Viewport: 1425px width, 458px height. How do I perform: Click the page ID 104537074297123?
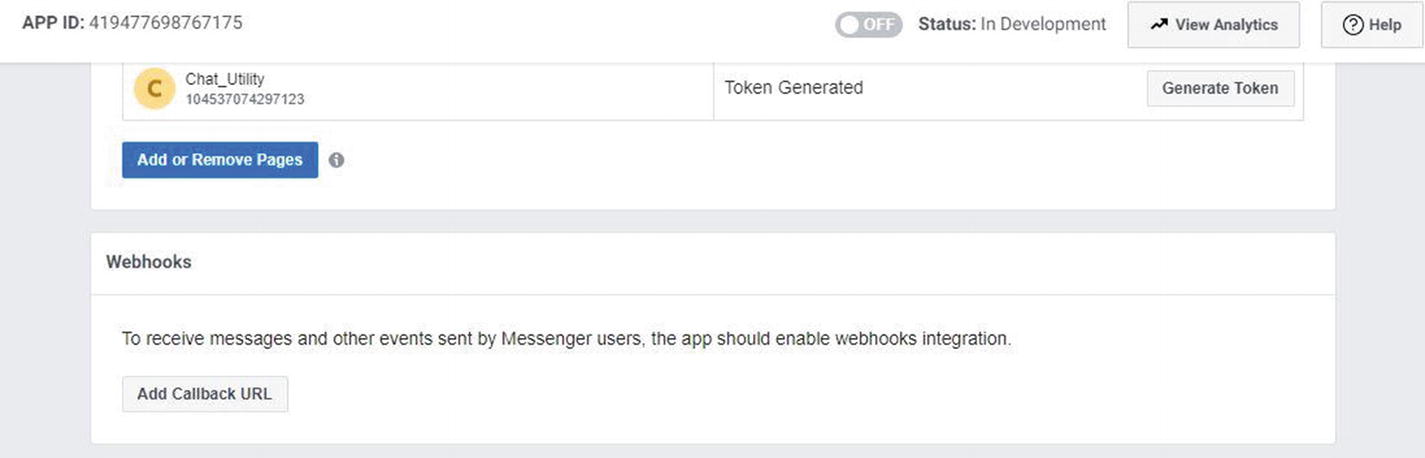[245, 100]
